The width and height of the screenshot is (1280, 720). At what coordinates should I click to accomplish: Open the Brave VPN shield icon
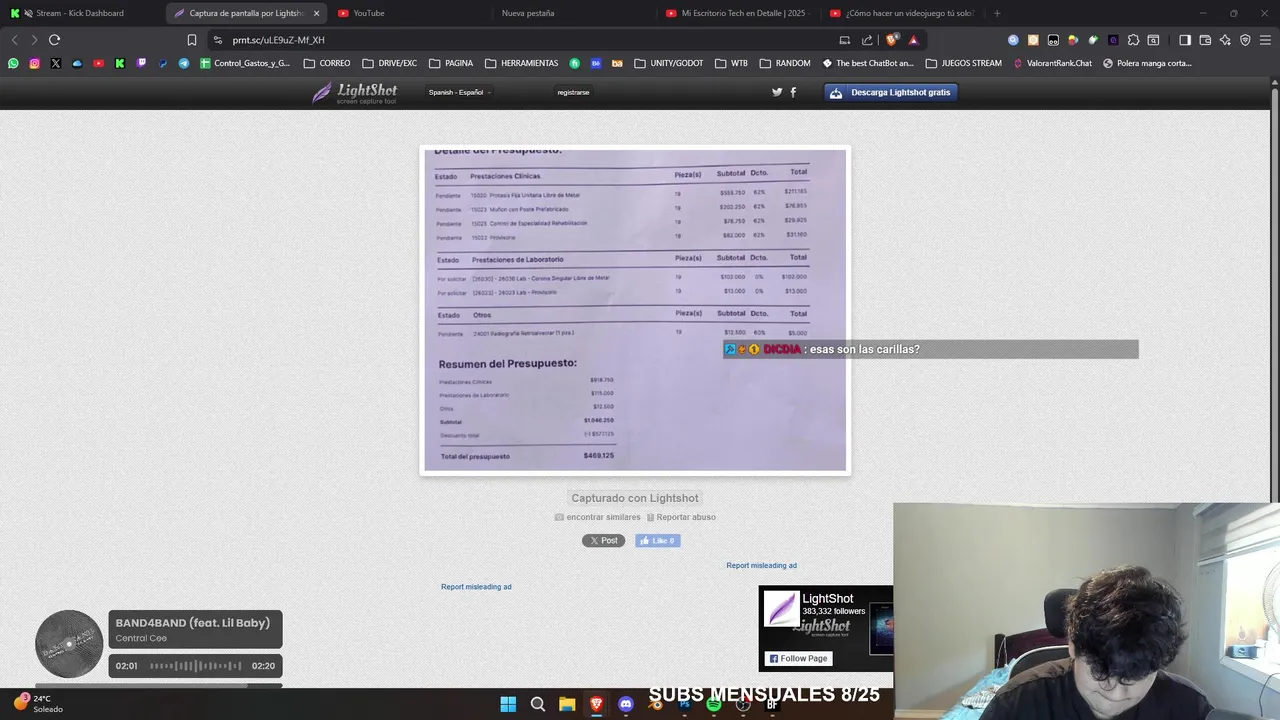coord(1245,40)
